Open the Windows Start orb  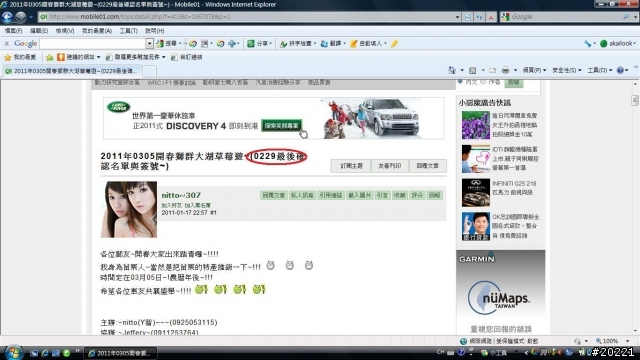[13, 352]
